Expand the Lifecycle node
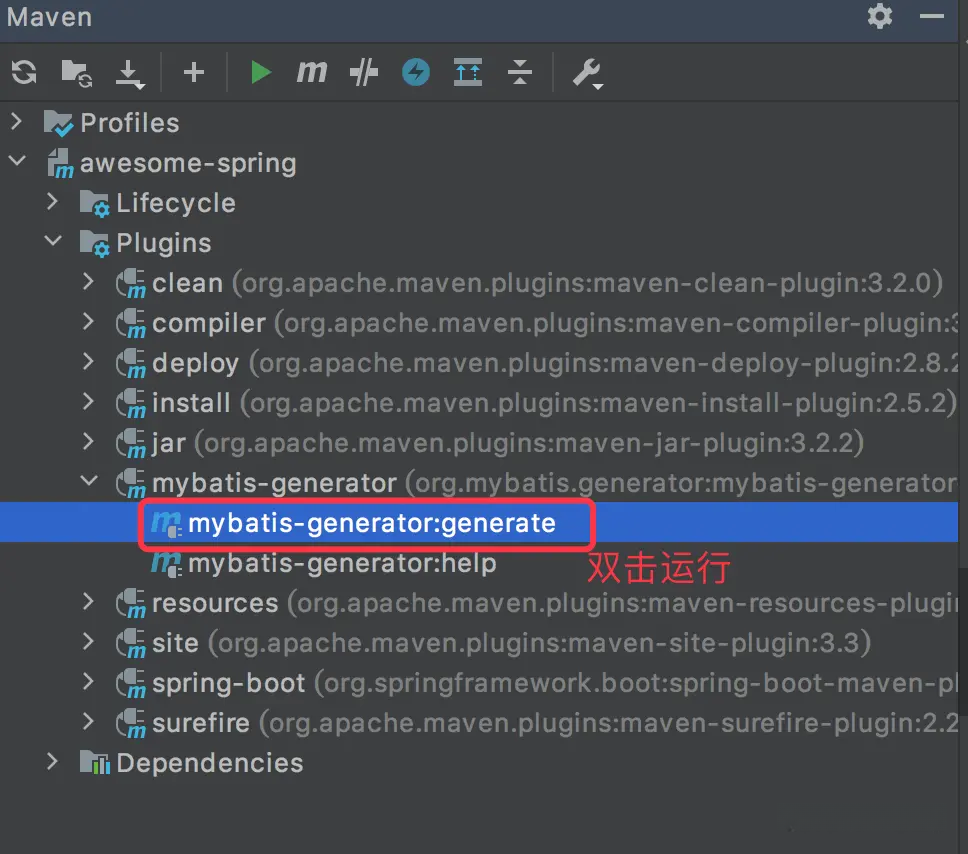 52,201
